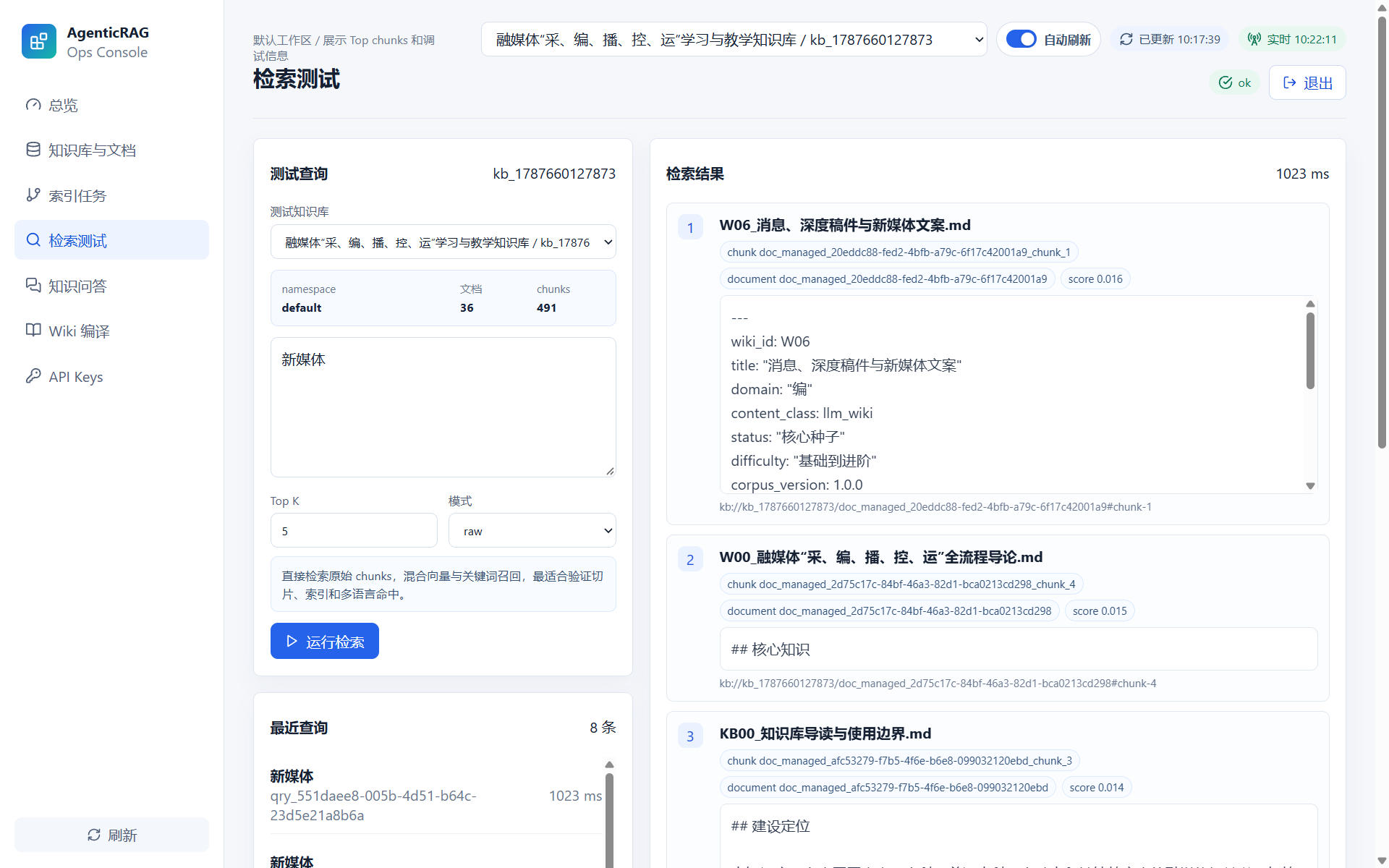Click chunks count 491
The image size is (1389, 868).
(x=546, y=307)
